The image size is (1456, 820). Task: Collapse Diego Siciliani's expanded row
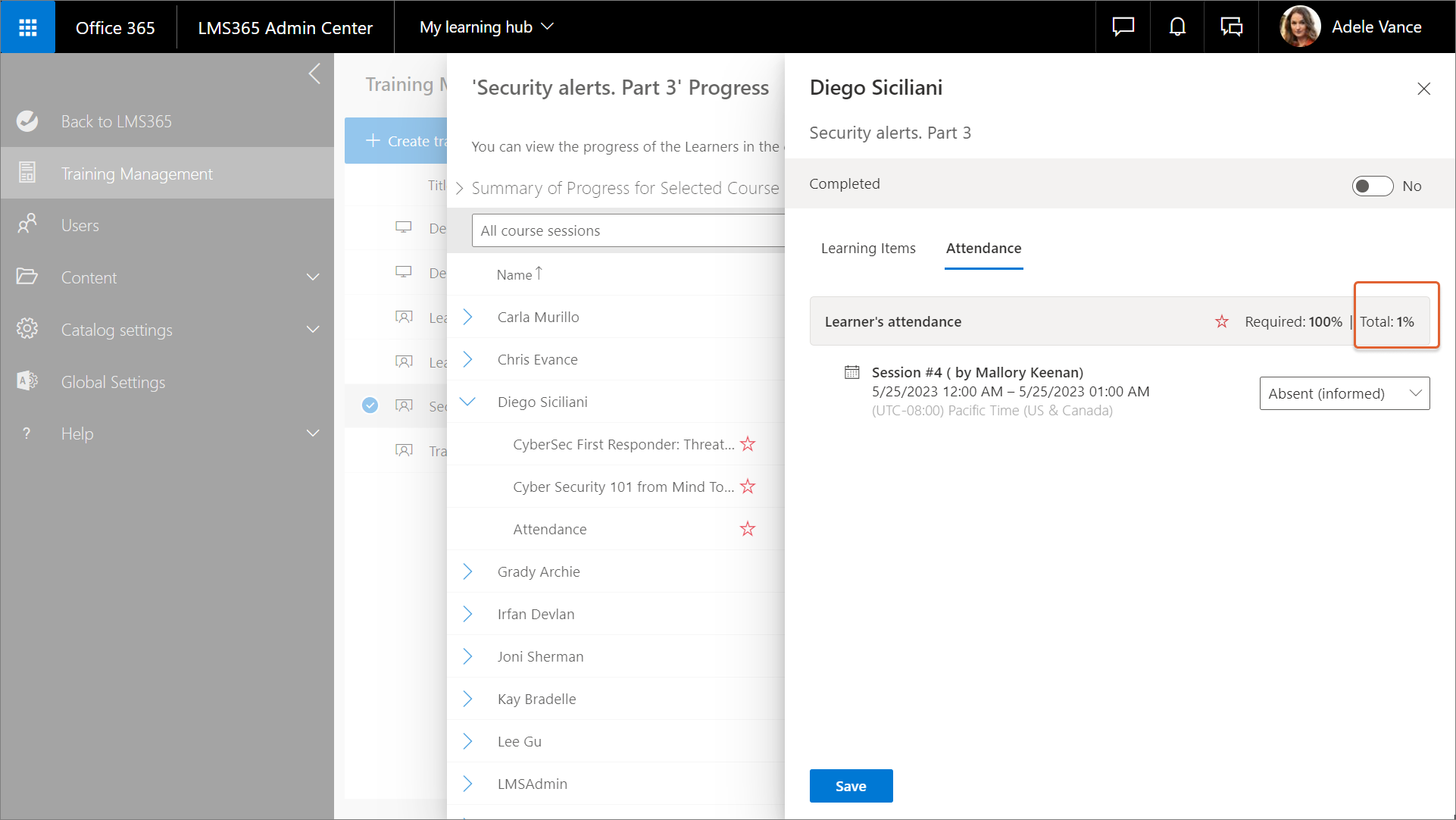[x=468, y=402]
